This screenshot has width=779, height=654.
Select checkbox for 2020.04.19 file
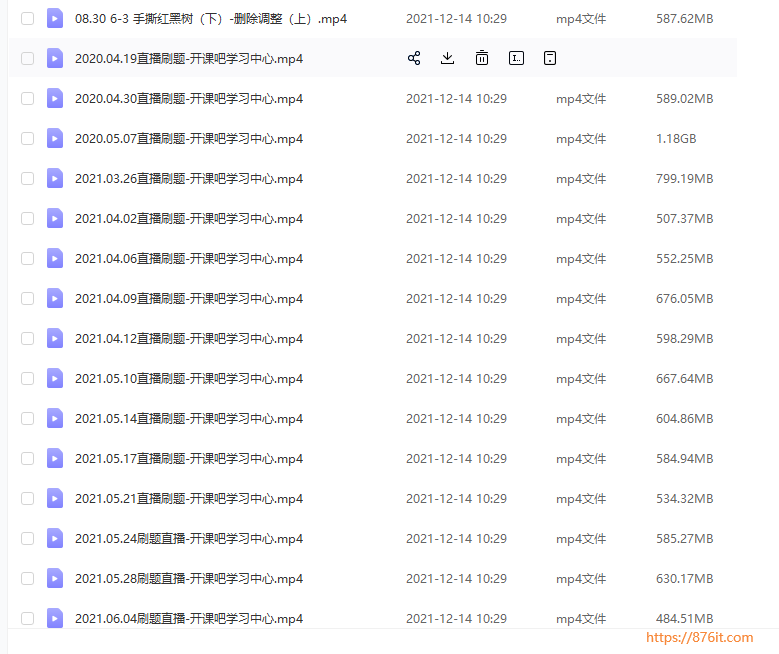pyautogui.click(x=27, y=58)
